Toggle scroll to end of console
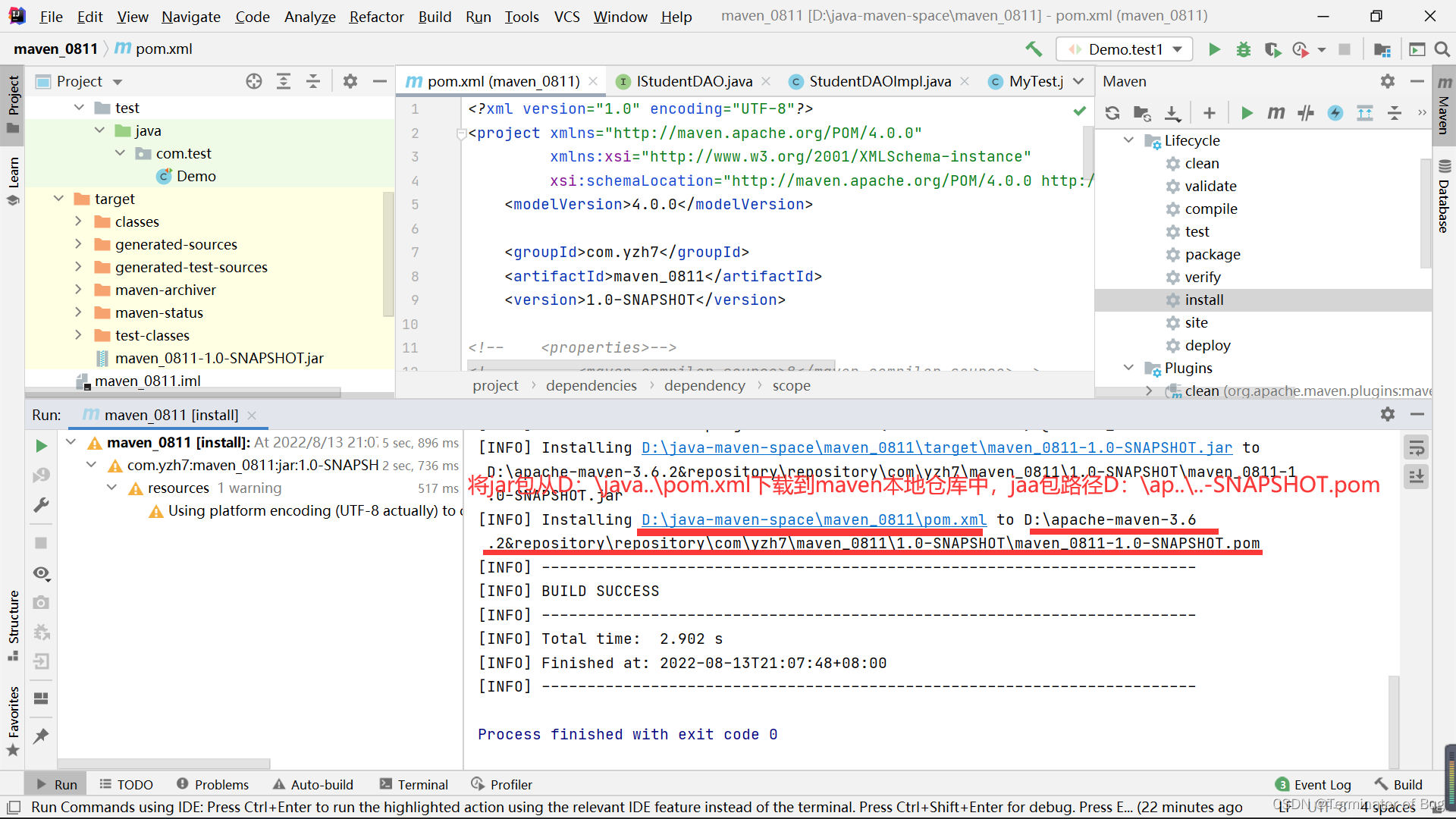 point(1417,477)
